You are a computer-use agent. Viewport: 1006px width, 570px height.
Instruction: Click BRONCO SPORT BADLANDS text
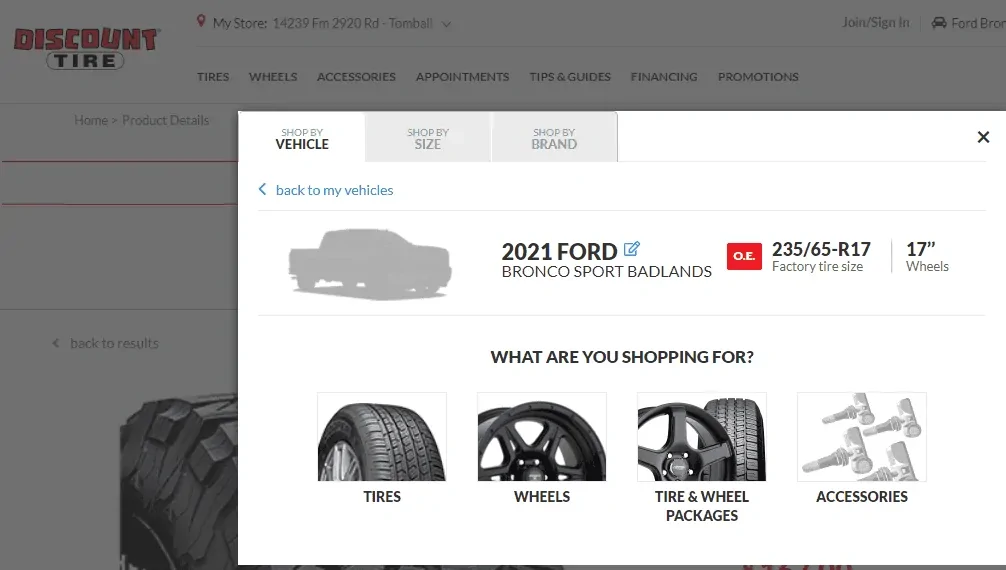pyautogui.click(x=606, y=272)
